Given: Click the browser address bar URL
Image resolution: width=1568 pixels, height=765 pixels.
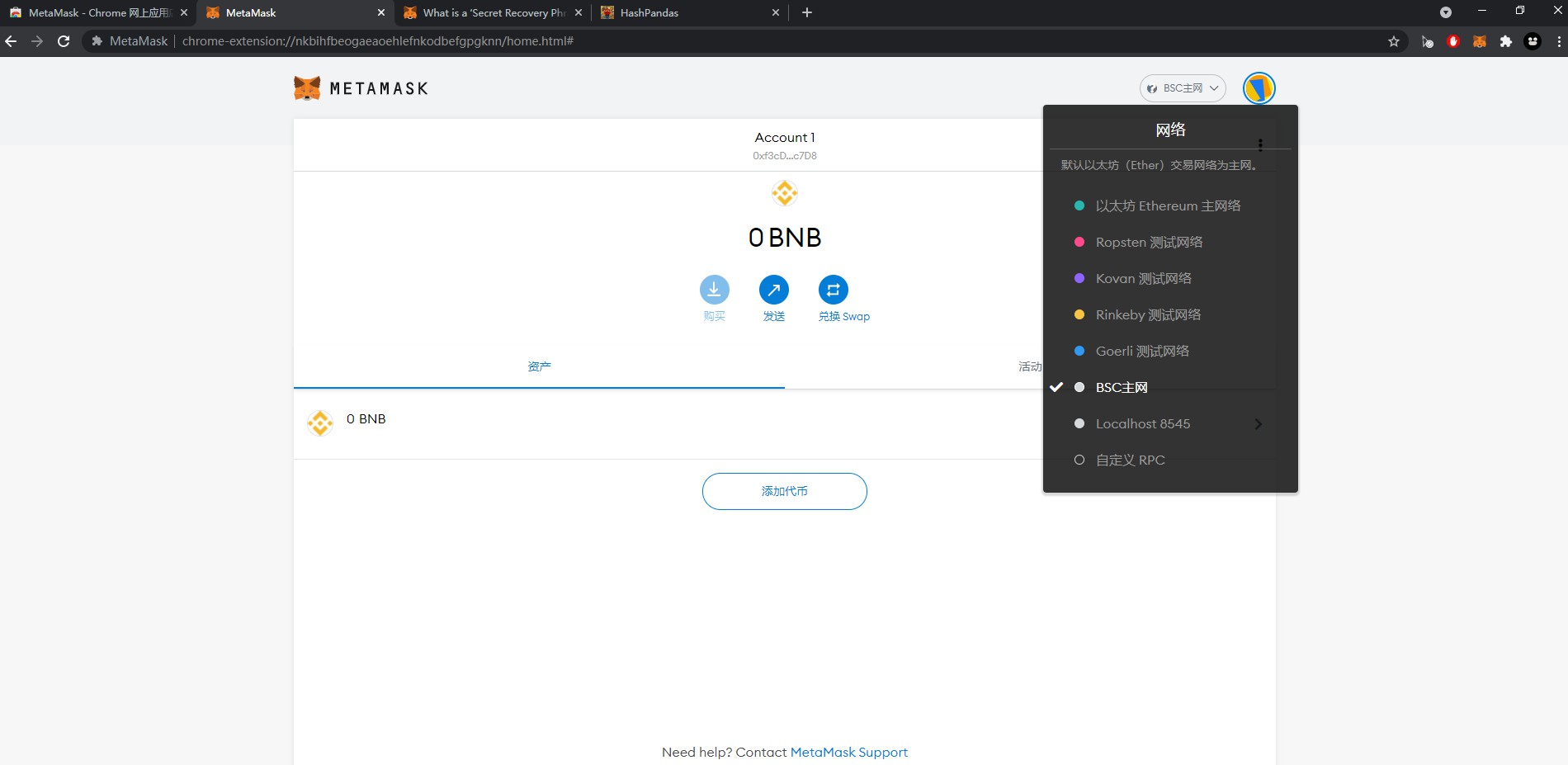Looking at the screenshot, I should (x=378, y=41).
